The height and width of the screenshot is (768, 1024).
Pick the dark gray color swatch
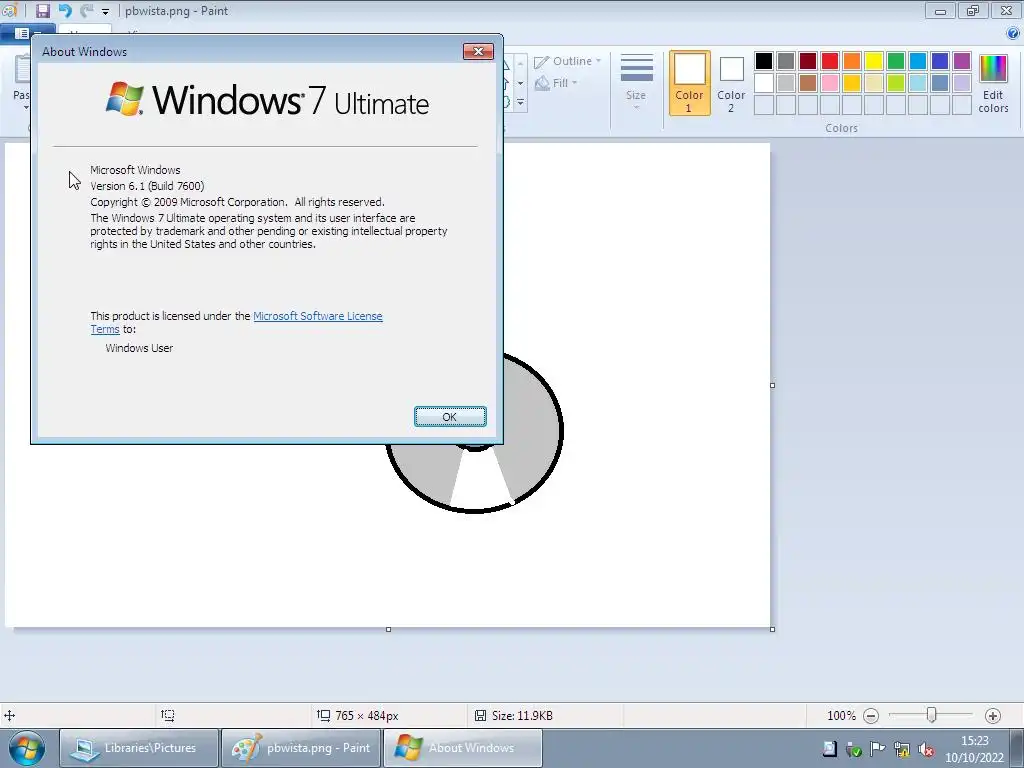[786, 61]
